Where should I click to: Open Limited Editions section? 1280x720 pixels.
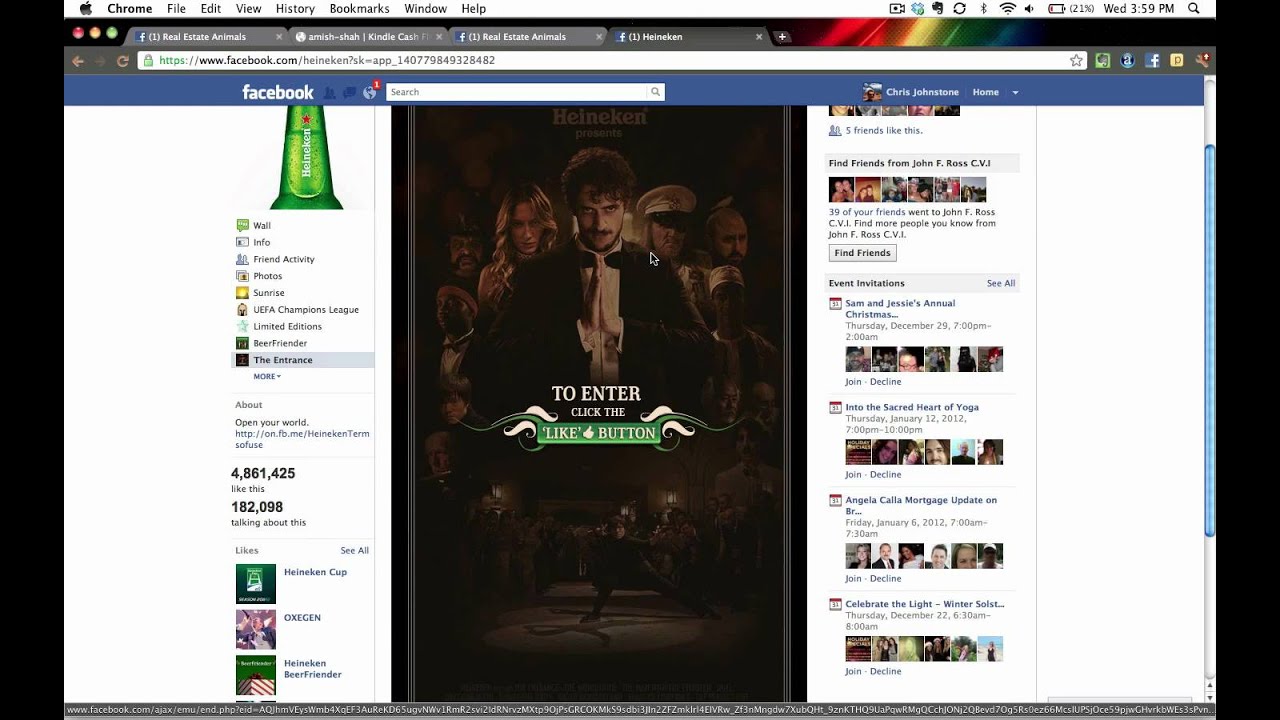[x=287, y=327]
